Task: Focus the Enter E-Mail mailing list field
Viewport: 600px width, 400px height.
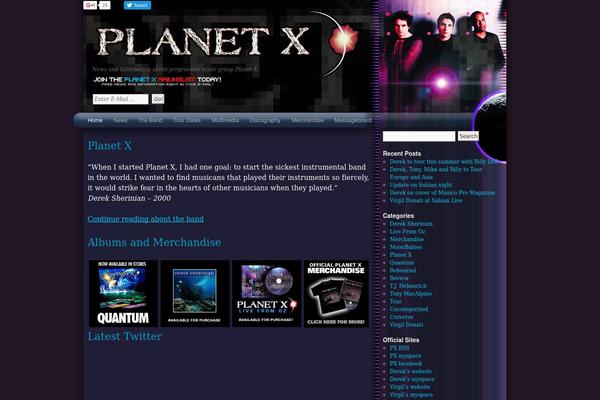Action: point(121,99)
